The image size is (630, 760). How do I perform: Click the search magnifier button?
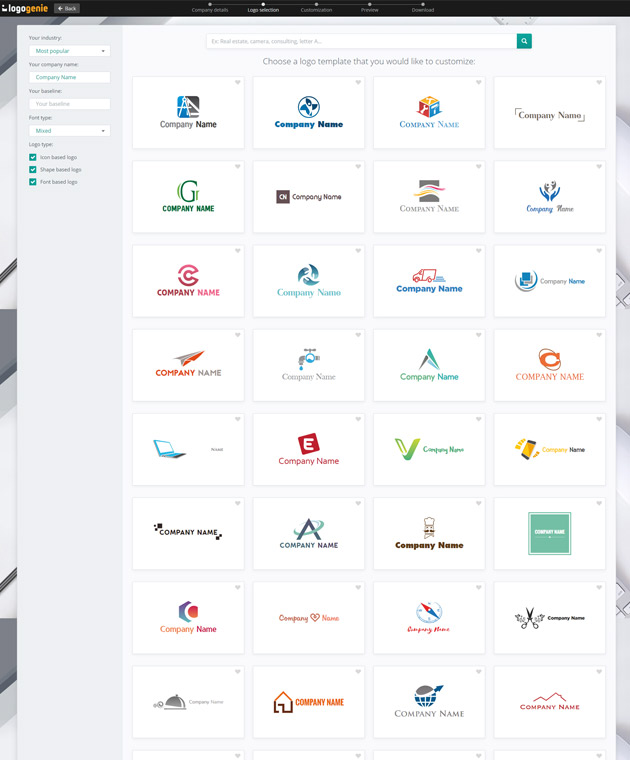(x=524, y=41)
